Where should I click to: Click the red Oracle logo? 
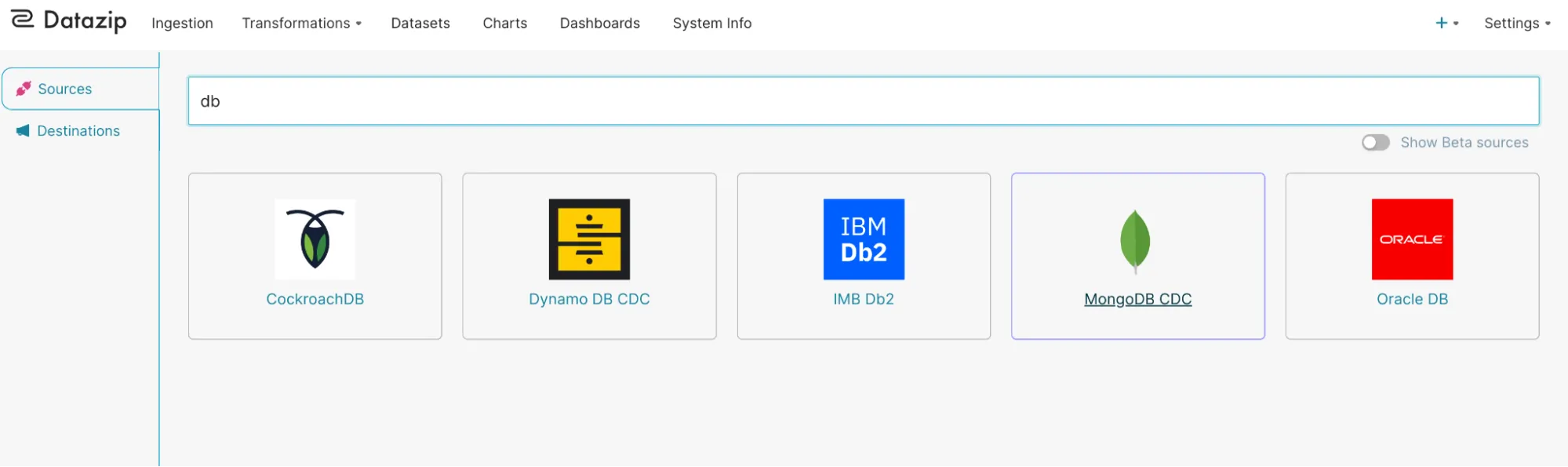[x=1412, y=239]
